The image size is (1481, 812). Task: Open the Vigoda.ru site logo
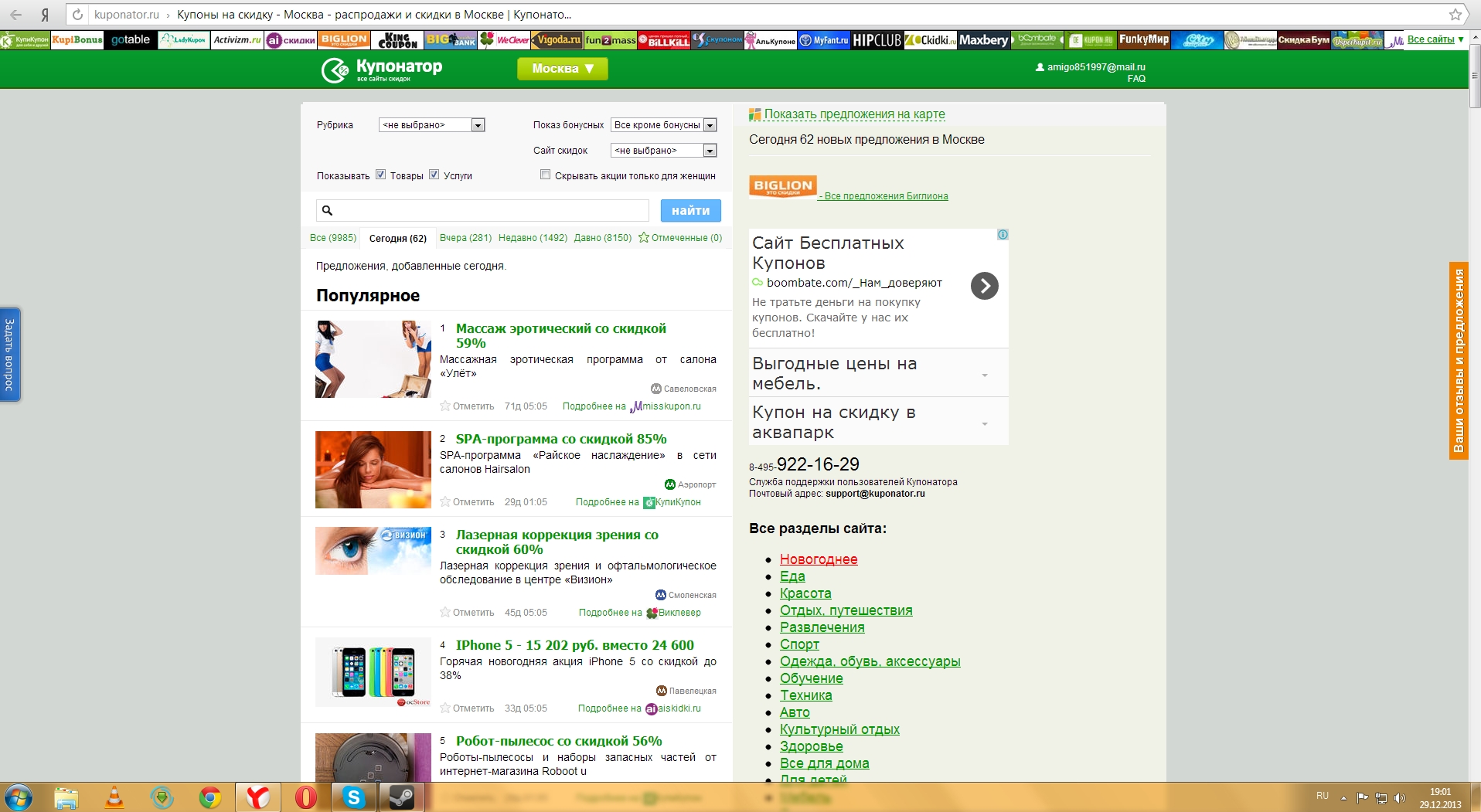pyautogui.click(x=558, y=39)
